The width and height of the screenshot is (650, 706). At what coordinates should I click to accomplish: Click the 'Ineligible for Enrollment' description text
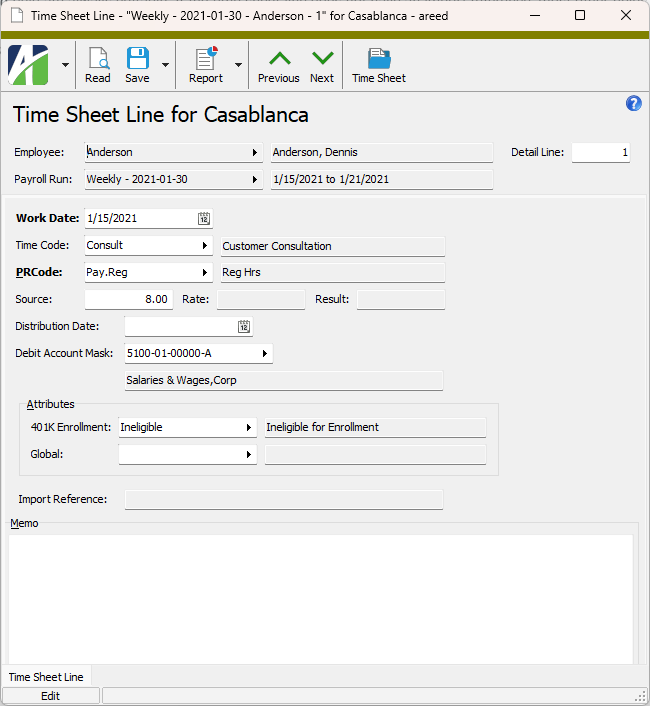point(322,427)
